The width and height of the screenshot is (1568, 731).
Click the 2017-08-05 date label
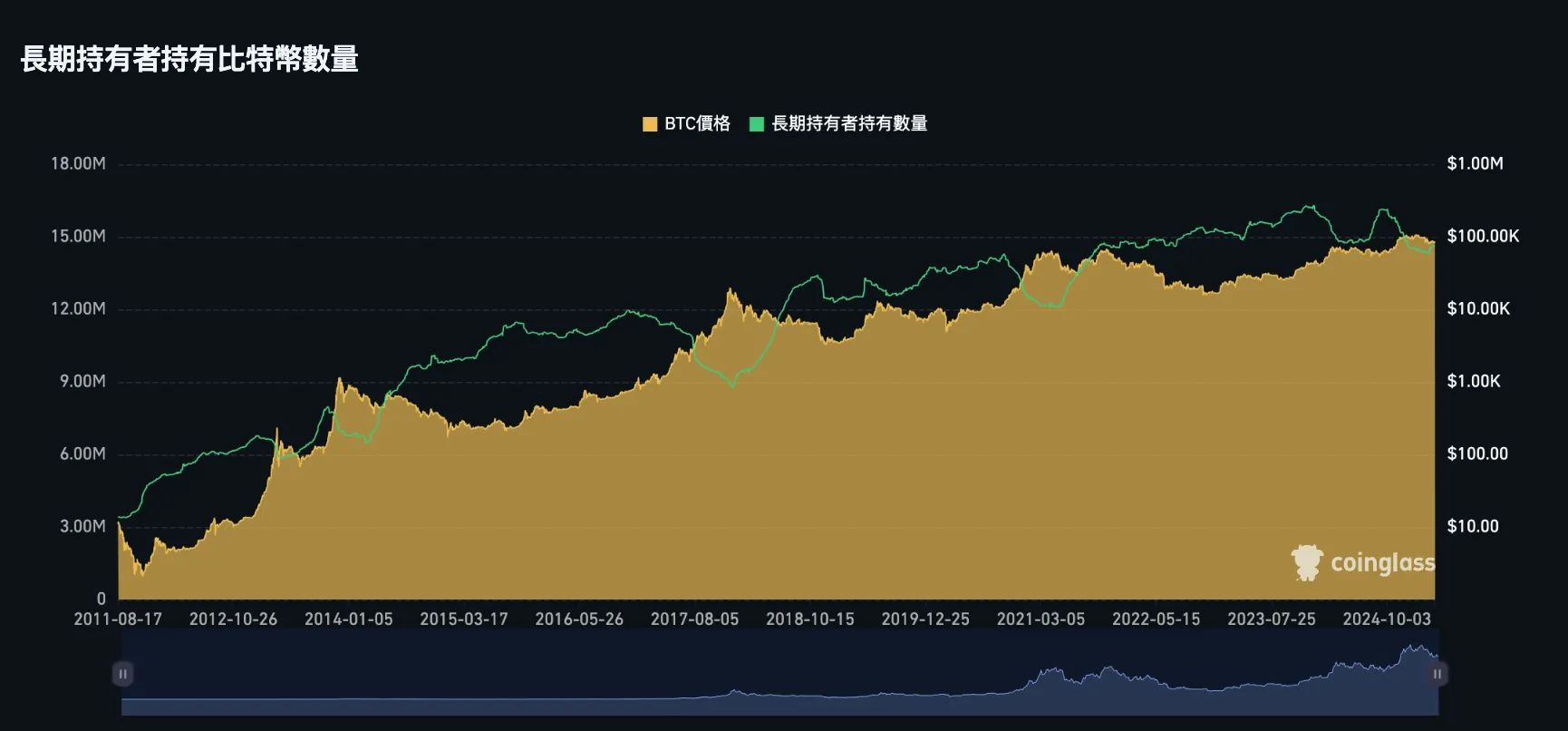click(x=694, y=619)
